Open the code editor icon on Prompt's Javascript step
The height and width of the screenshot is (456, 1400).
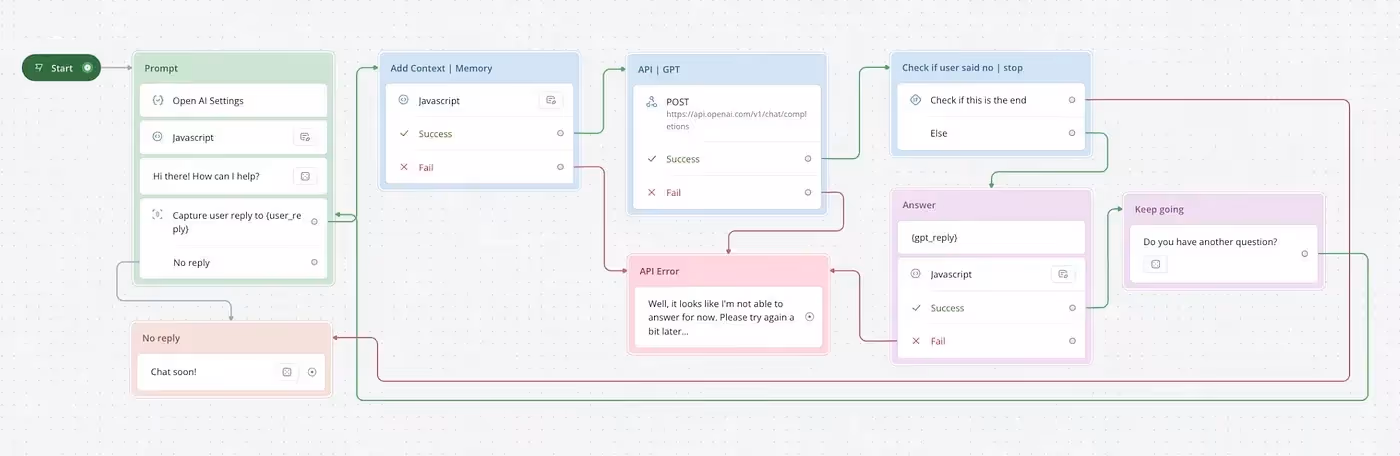tap(305, 138)
